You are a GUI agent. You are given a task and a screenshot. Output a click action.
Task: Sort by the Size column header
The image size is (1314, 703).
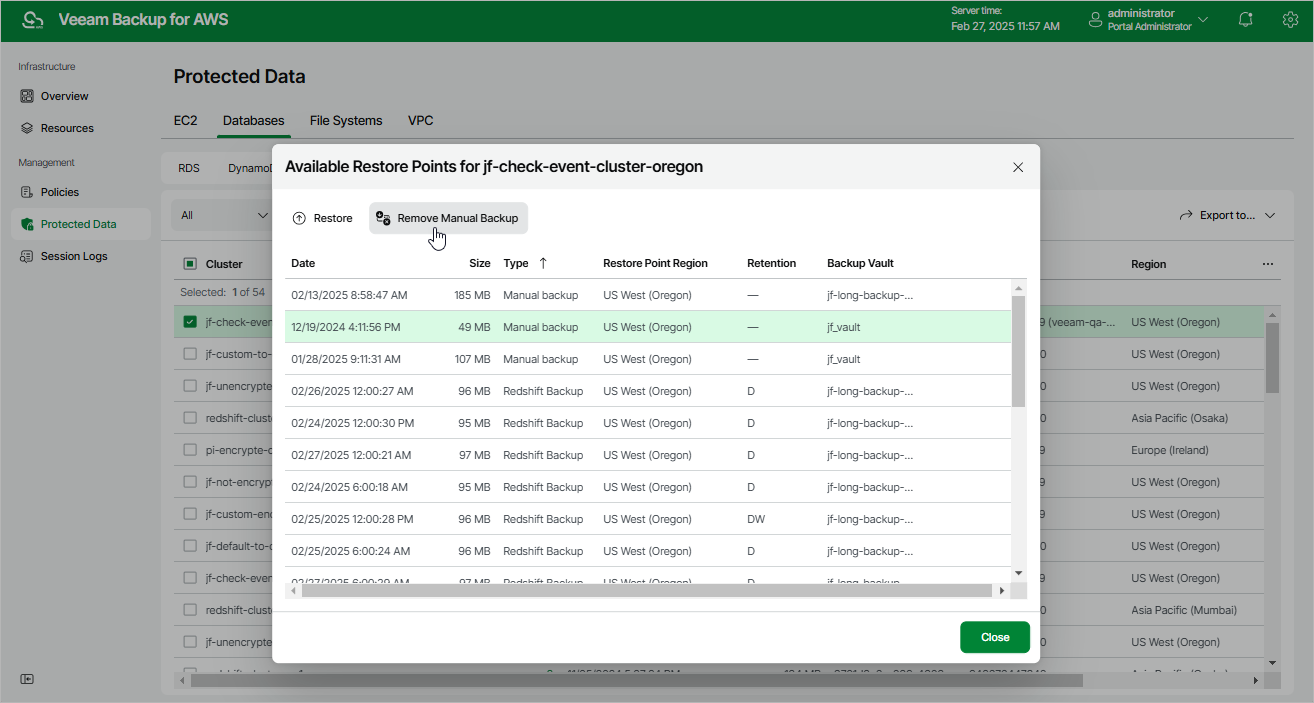pyautogui.click(x=480, y=263)
